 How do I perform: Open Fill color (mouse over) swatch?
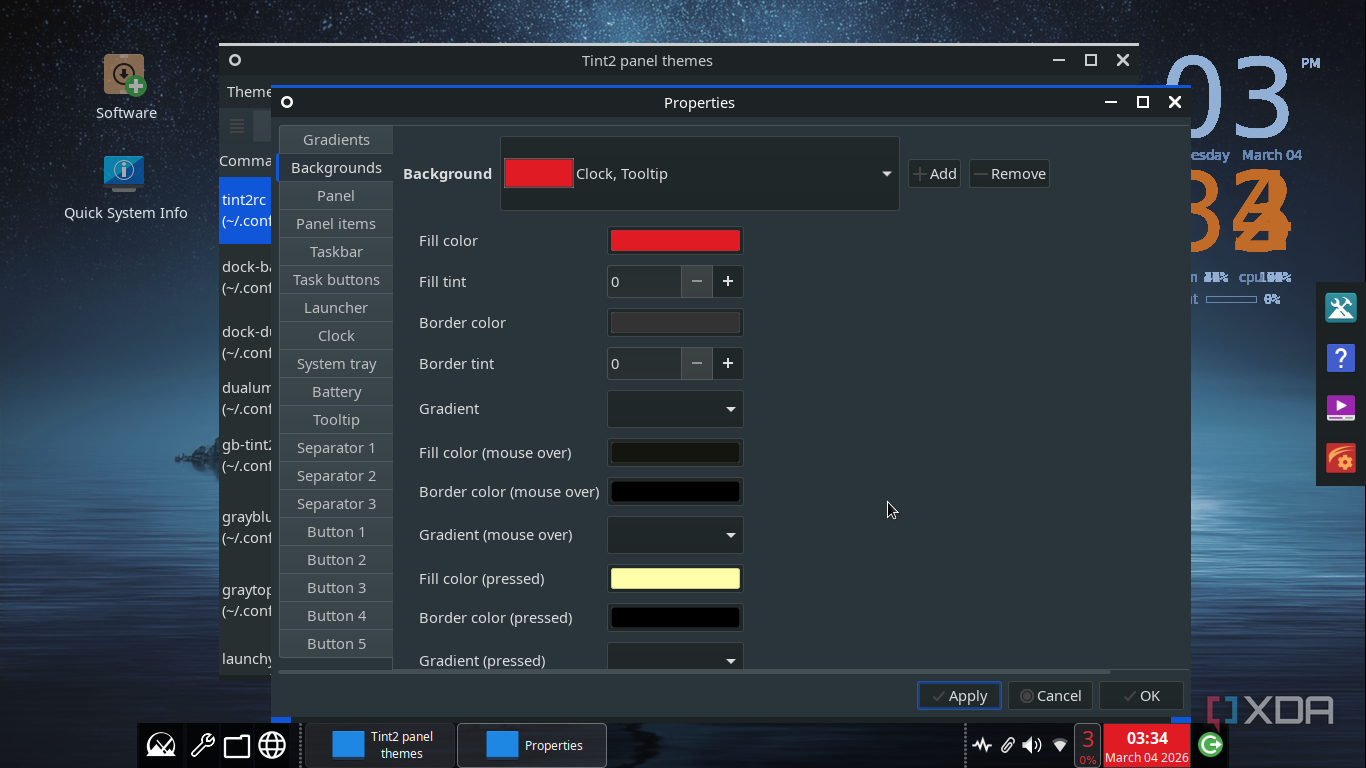(x=675, y=453)
